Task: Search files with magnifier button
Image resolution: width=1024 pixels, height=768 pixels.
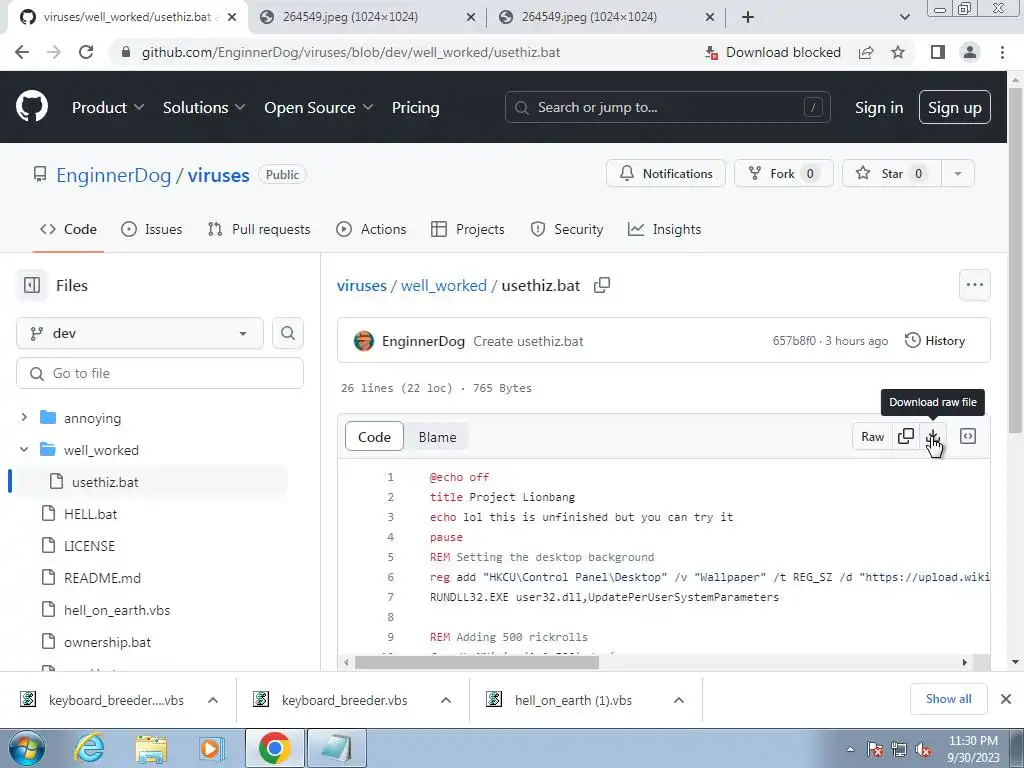Action: coord(288,333)
